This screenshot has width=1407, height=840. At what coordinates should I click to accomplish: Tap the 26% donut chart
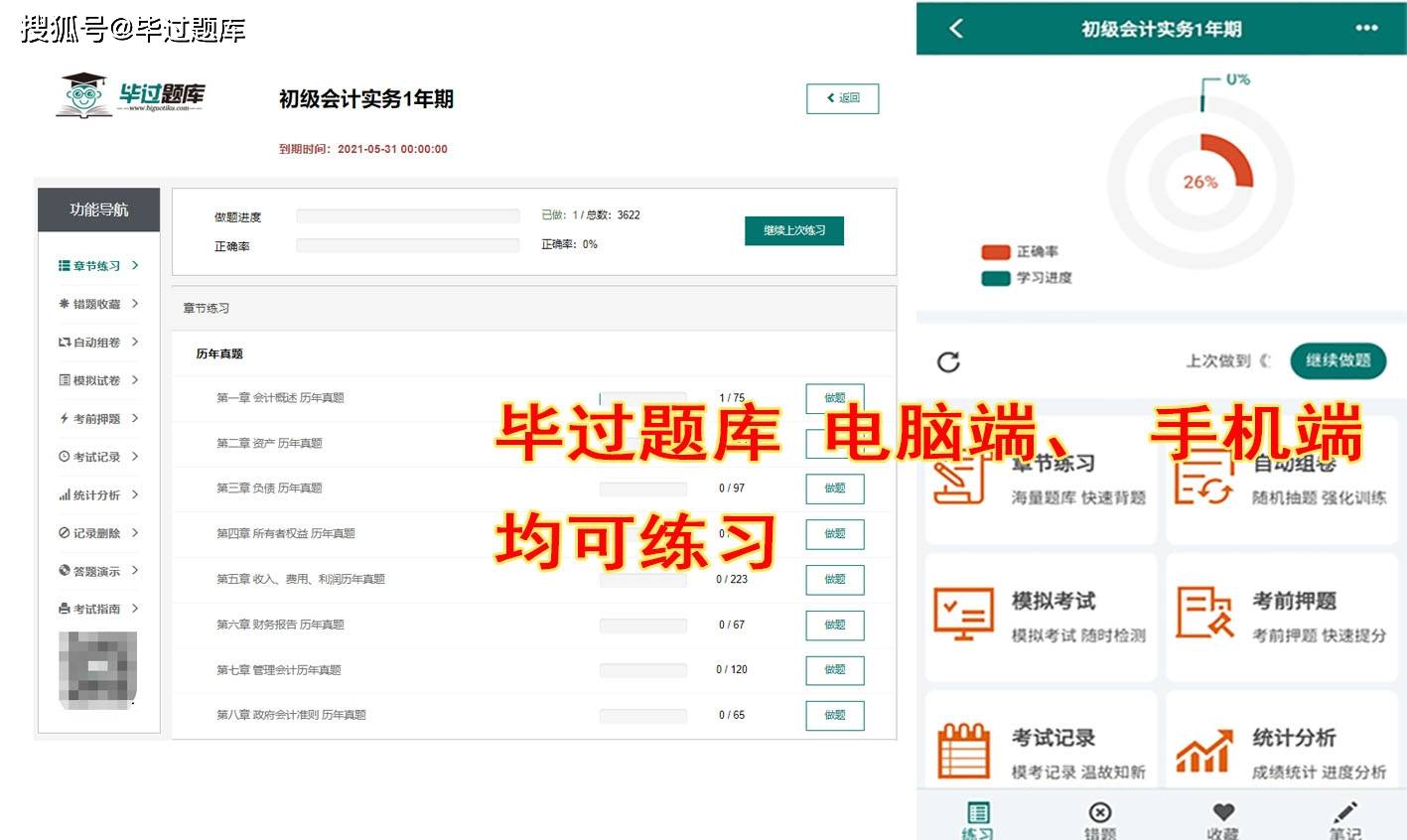[x=1201, y=182]
